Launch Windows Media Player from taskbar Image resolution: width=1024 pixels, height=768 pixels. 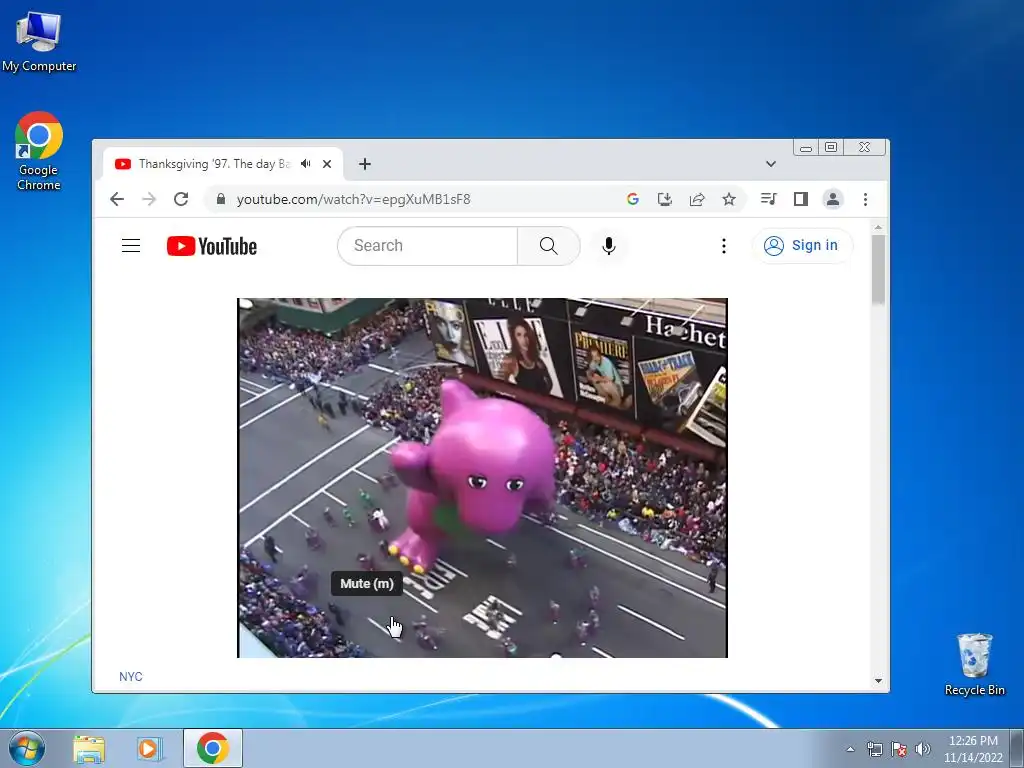[149, 748]
